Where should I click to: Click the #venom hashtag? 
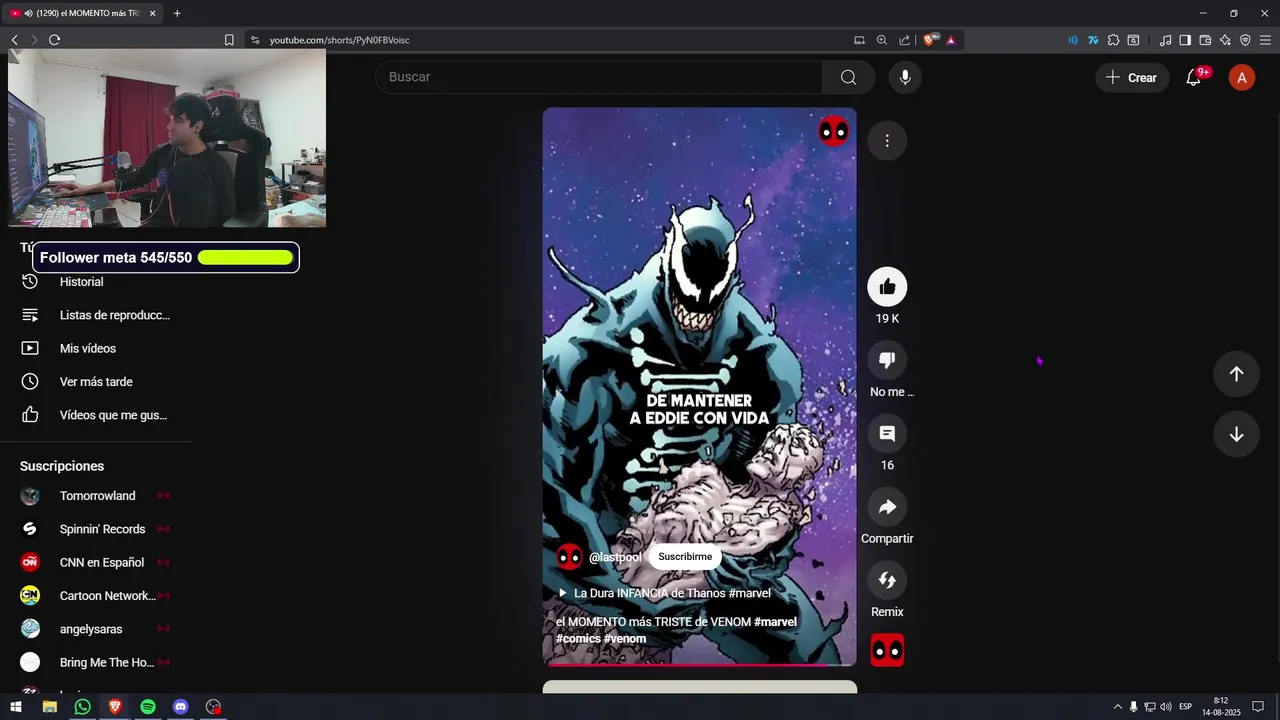point(625,639)
